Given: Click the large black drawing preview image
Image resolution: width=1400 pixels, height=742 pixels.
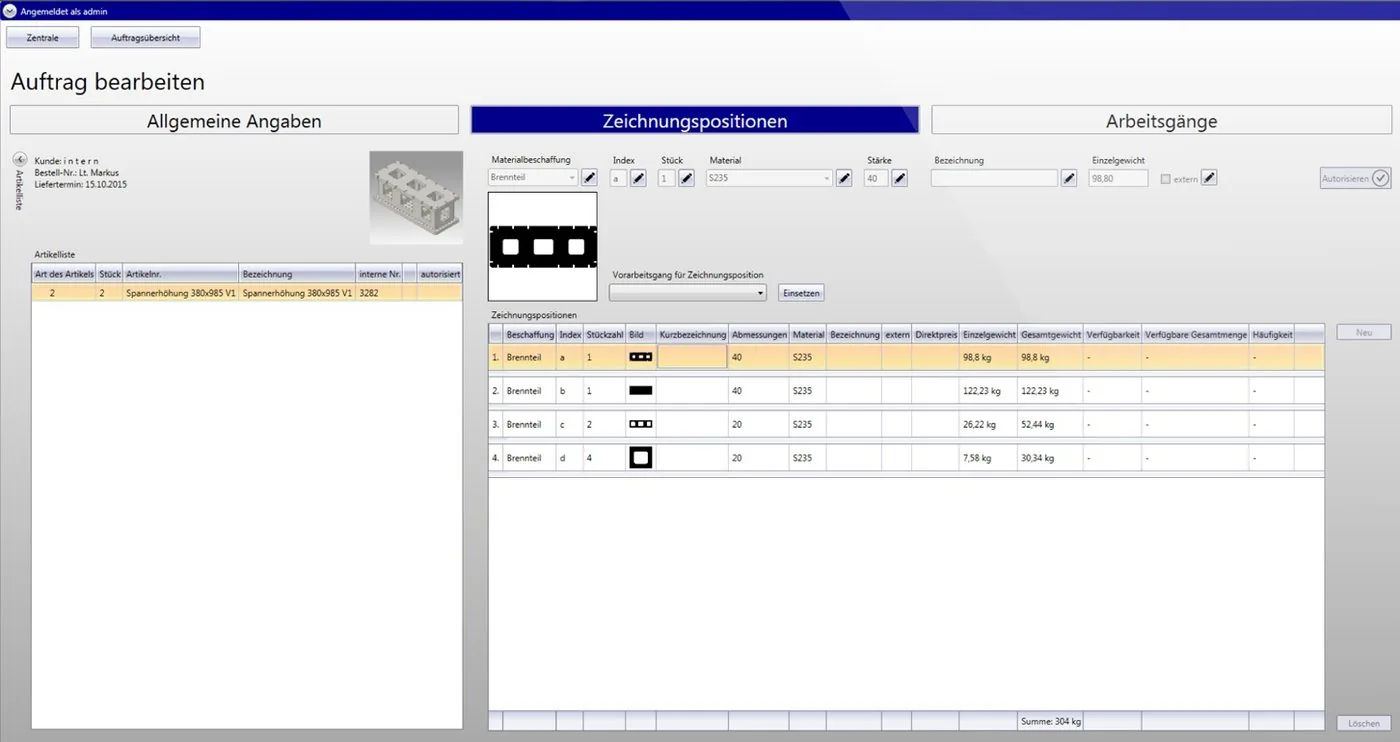Looking at the screenshot, I should (543, 246).
